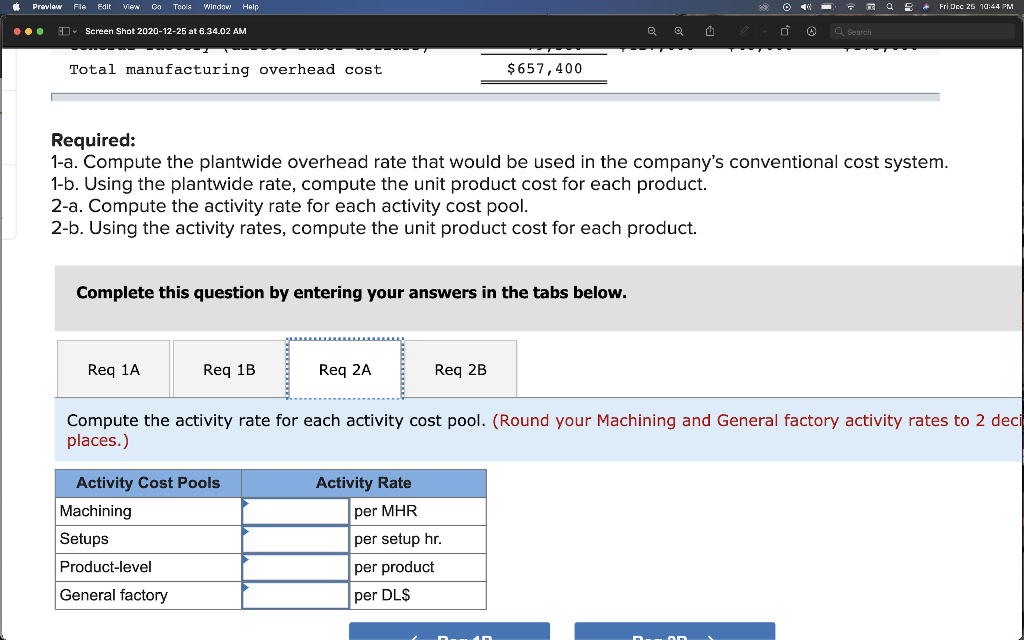Open the Apple menu
Screen dimensions: 1024x640
(16, 7)
